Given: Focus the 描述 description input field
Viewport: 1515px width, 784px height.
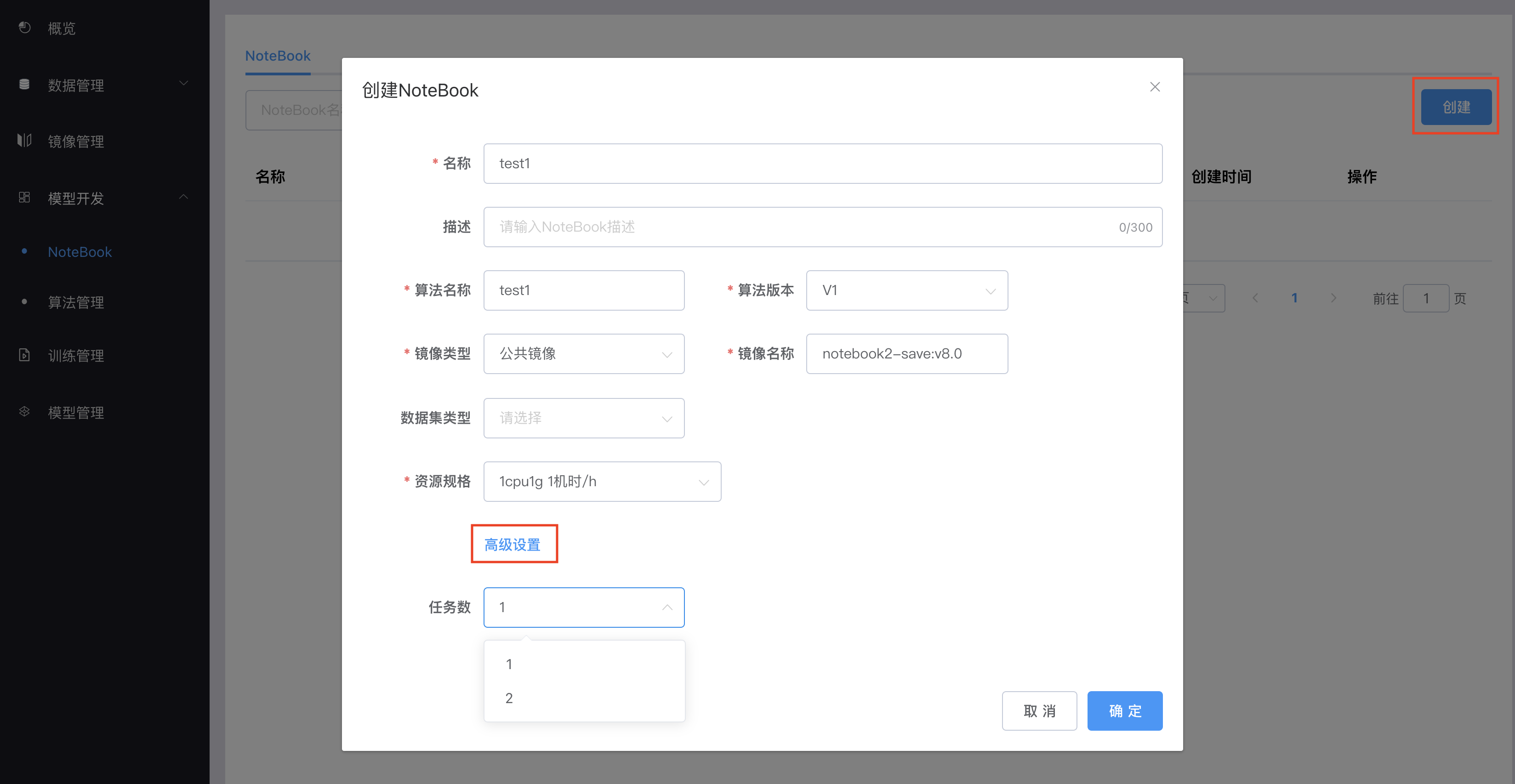Looking at the screenshot, I should pos(823,227).
